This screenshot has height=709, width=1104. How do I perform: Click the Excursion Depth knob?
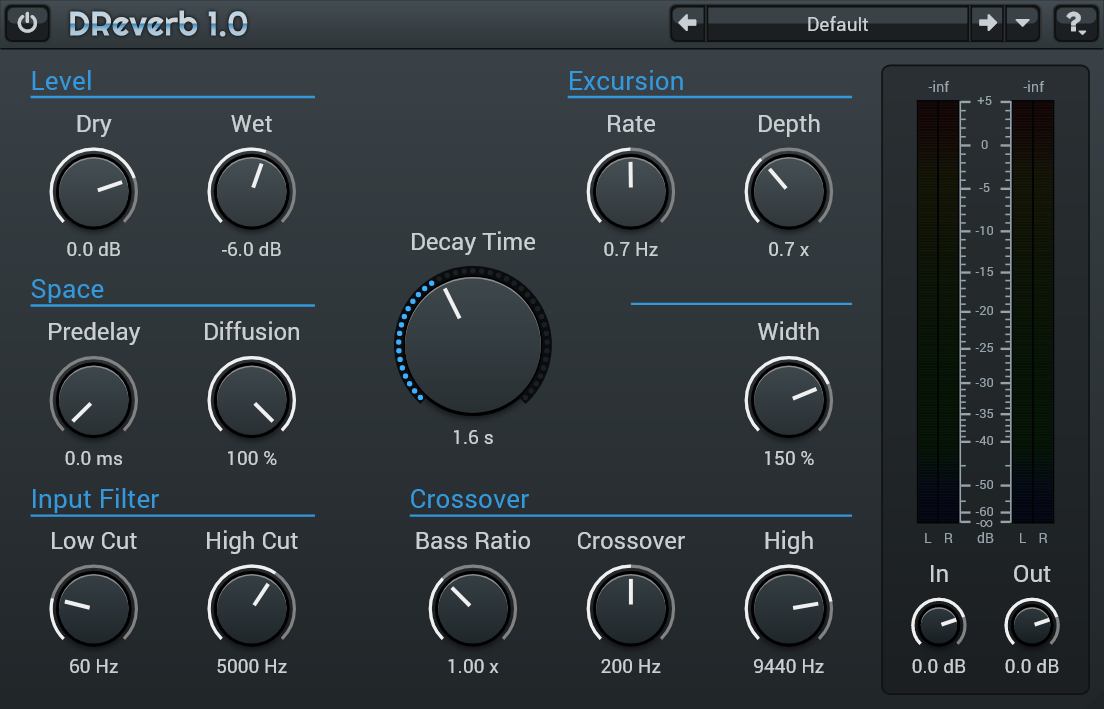[788, 190]
